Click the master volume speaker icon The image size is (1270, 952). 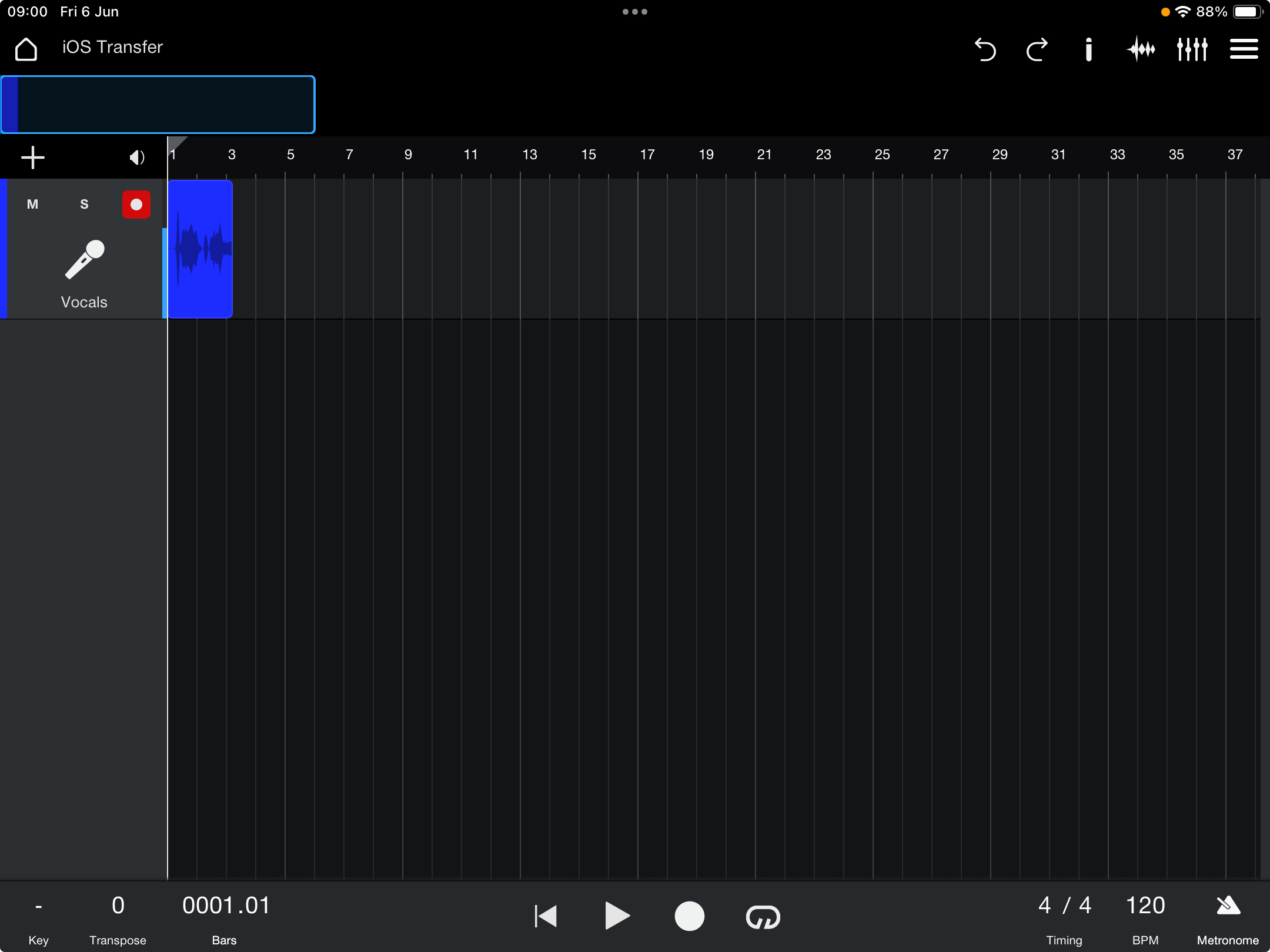pos(136,157)
